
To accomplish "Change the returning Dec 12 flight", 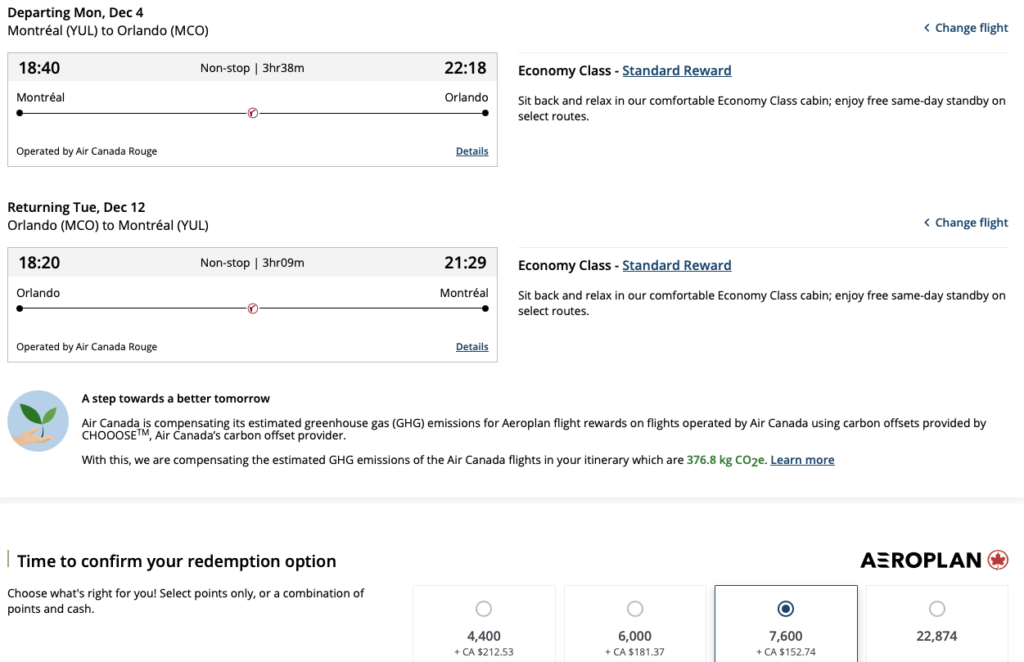I will click(x=970, y=223).
